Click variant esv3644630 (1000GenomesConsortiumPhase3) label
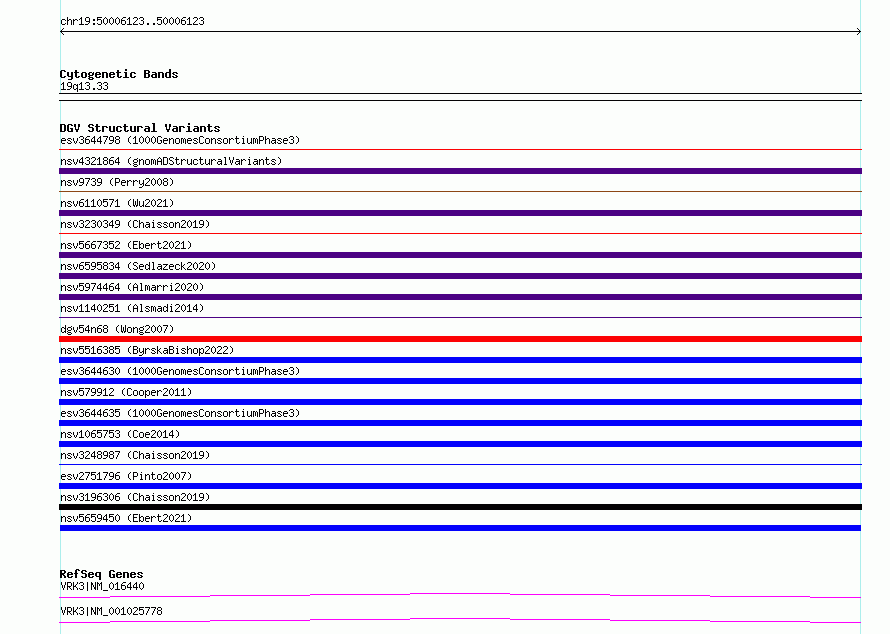890x634 pixels. [x=180, y=371]
